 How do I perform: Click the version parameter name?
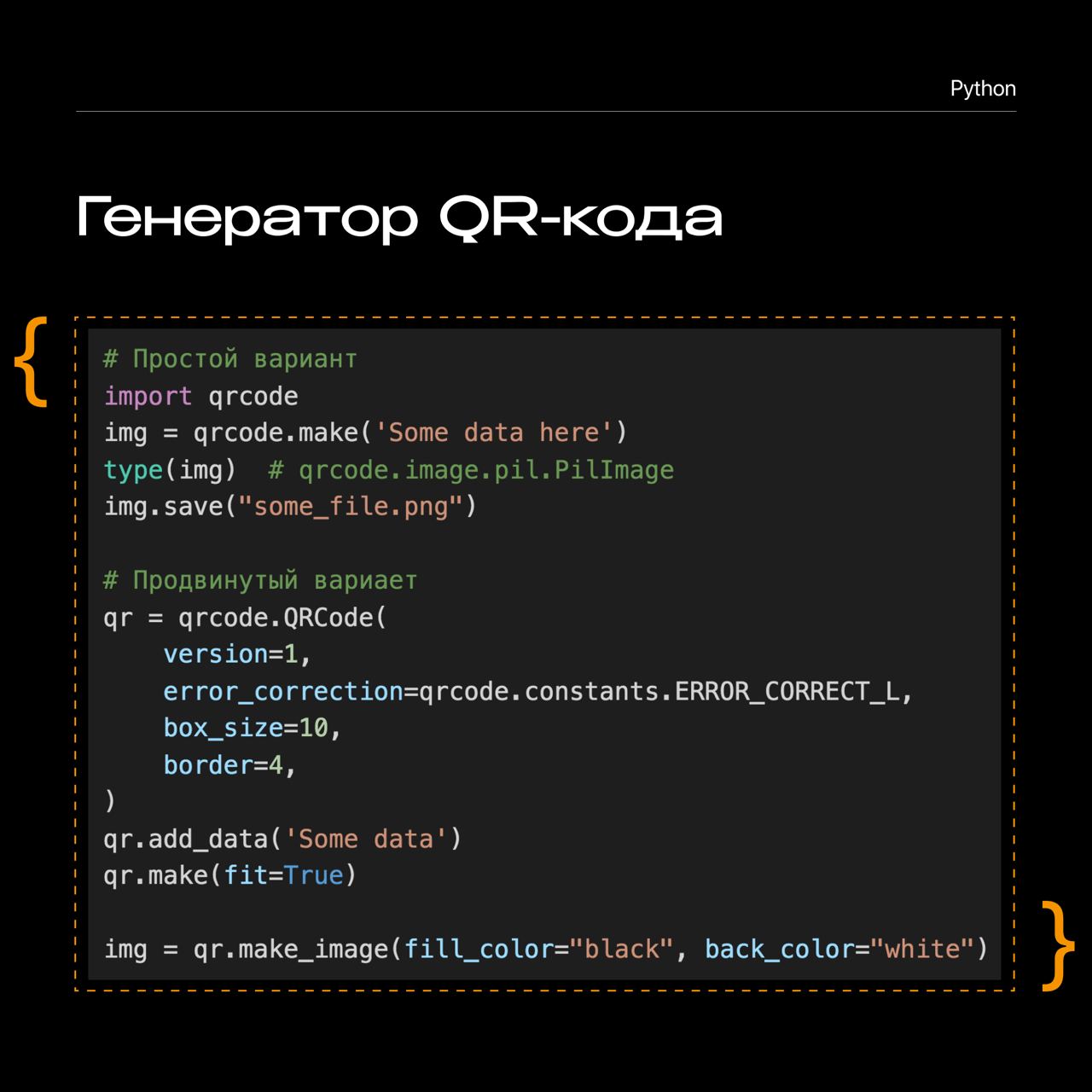click(216, 654)
